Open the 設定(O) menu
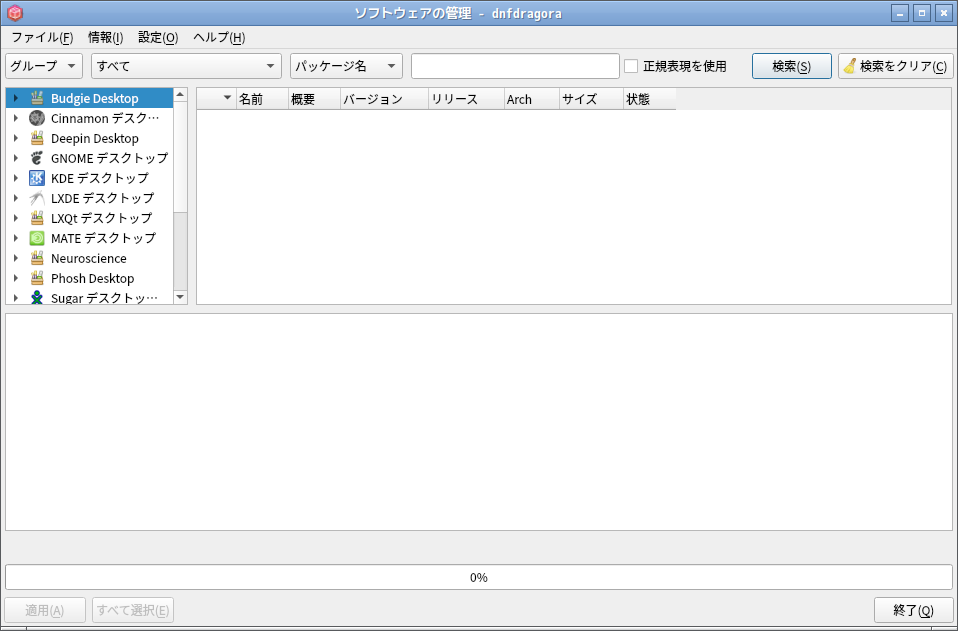The height and width of the screenshot is (631, 958). [x=158, y=38]
